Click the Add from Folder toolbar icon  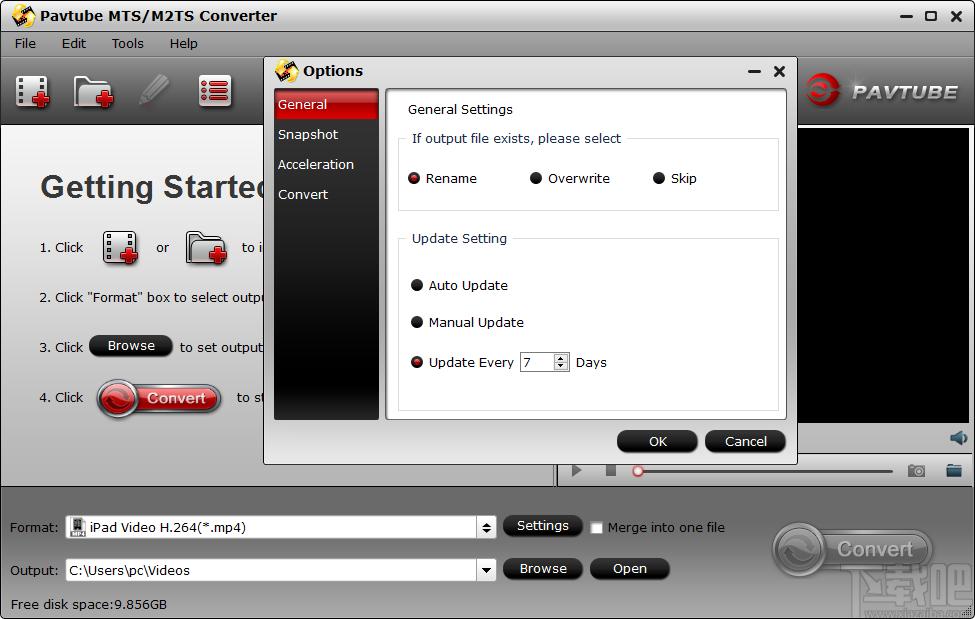coord(93,92)
